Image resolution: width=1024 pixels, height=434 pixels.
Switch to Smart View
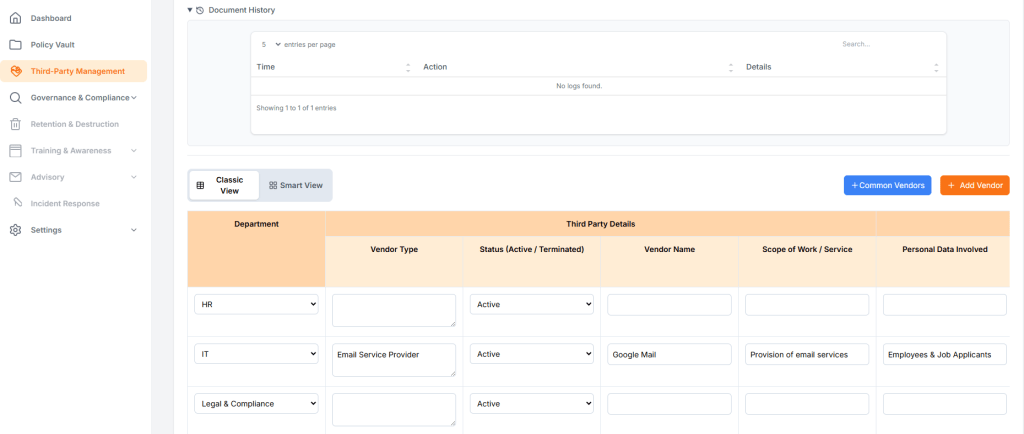click(x=296, y=185)
